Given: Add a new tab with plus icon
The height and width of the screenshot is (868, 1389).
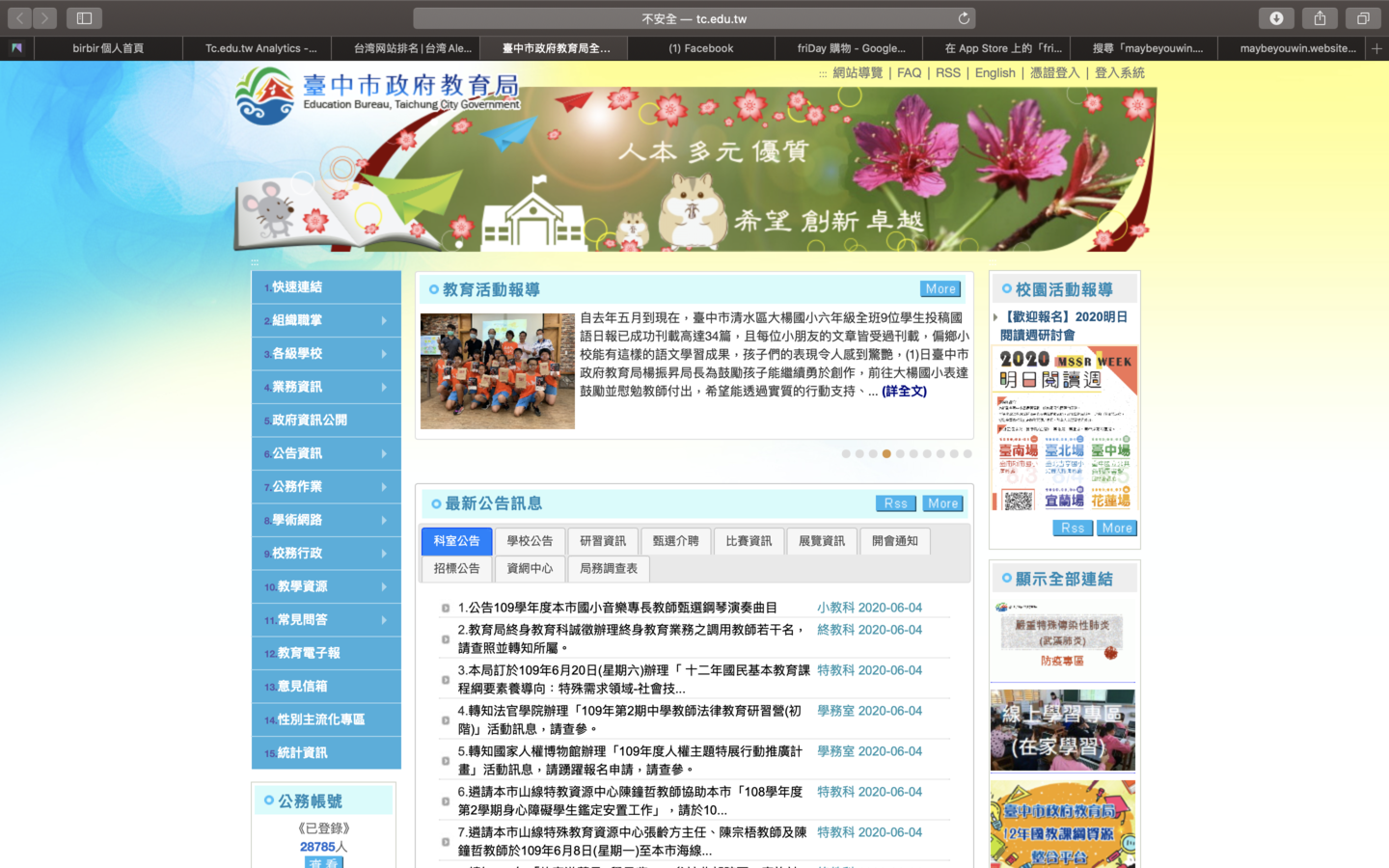Looking at the screenshot, I should (1376, 48).
